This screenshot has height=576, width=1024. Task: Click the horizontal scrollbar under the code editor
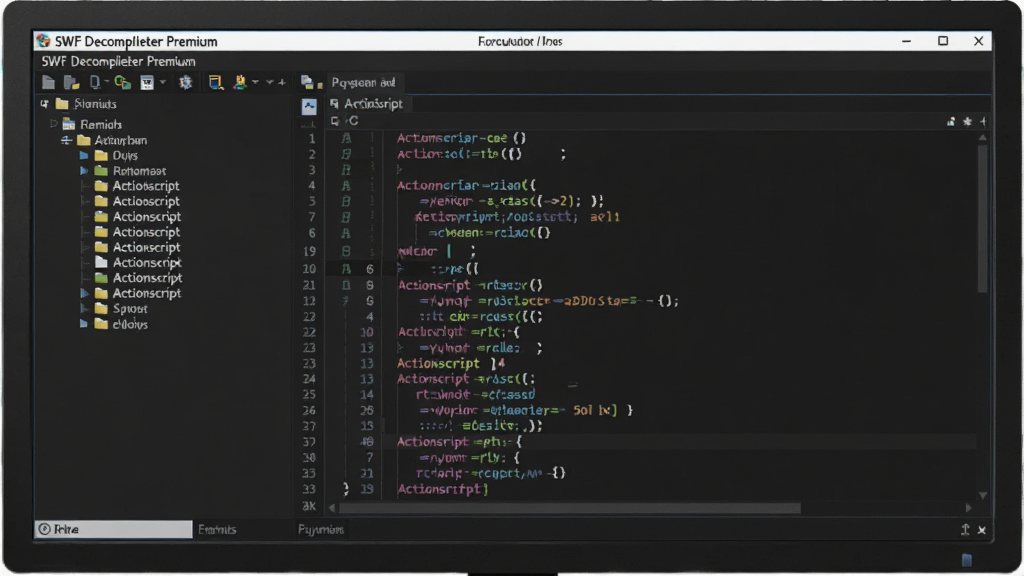pos(569,507)
